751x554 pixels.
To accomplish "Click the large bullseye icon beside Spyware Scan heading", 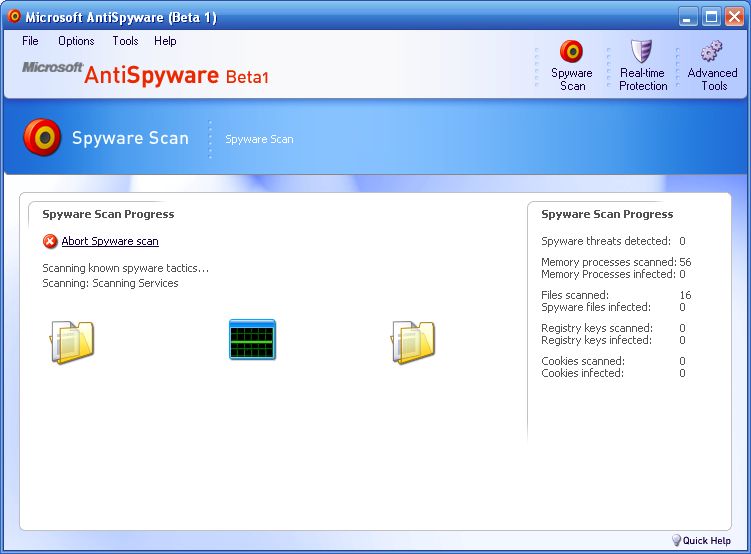I will pyautogui.click(x=42, y=137).
